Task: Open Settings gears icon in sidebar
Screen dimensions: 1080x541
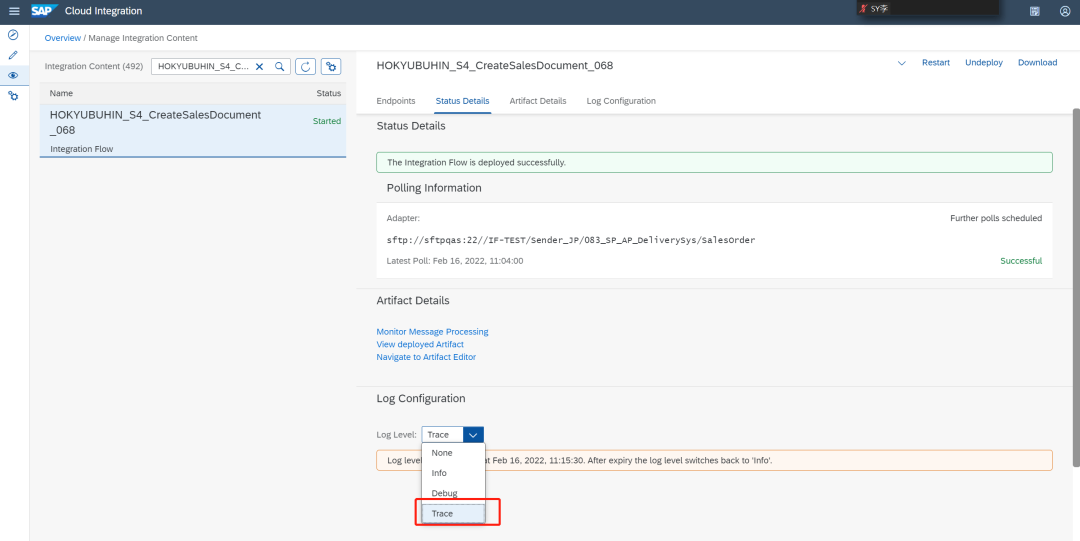Action: point(13,96)
